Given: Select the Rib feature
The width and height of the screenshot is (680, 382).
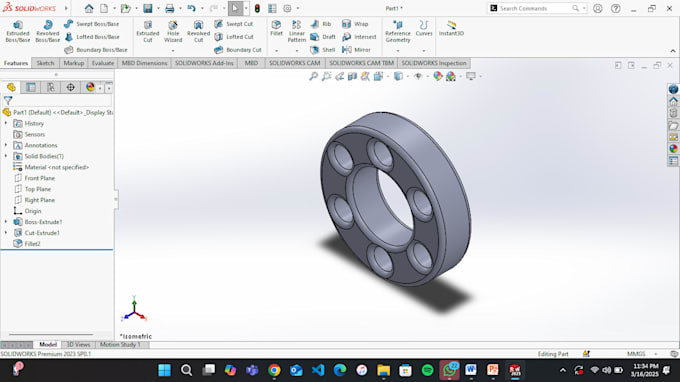Looking at the screenshot, I should pyautogui.click(x=321, y=24).
